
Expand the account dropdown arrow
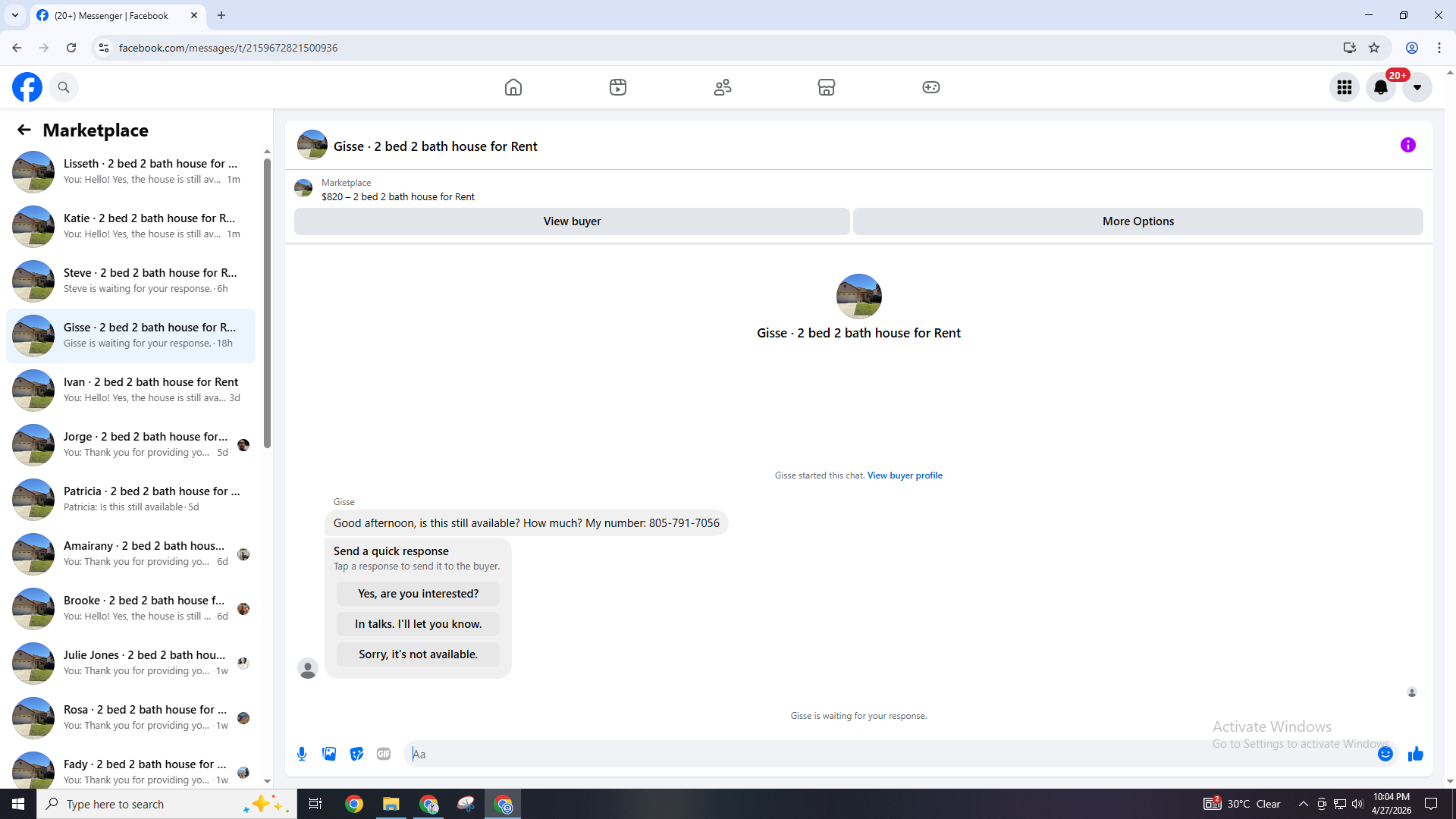tap(1417, 87)
